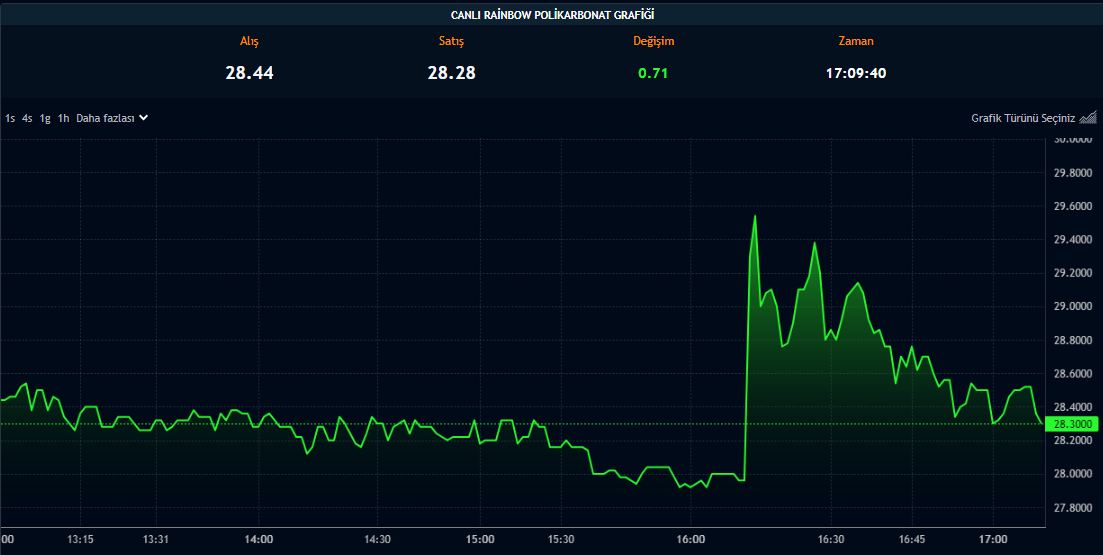Click the chart title 'Canlı Rainbow Polikarbonat Grafiği'
The image size is (1103, 555).
(x=551, y=14)
